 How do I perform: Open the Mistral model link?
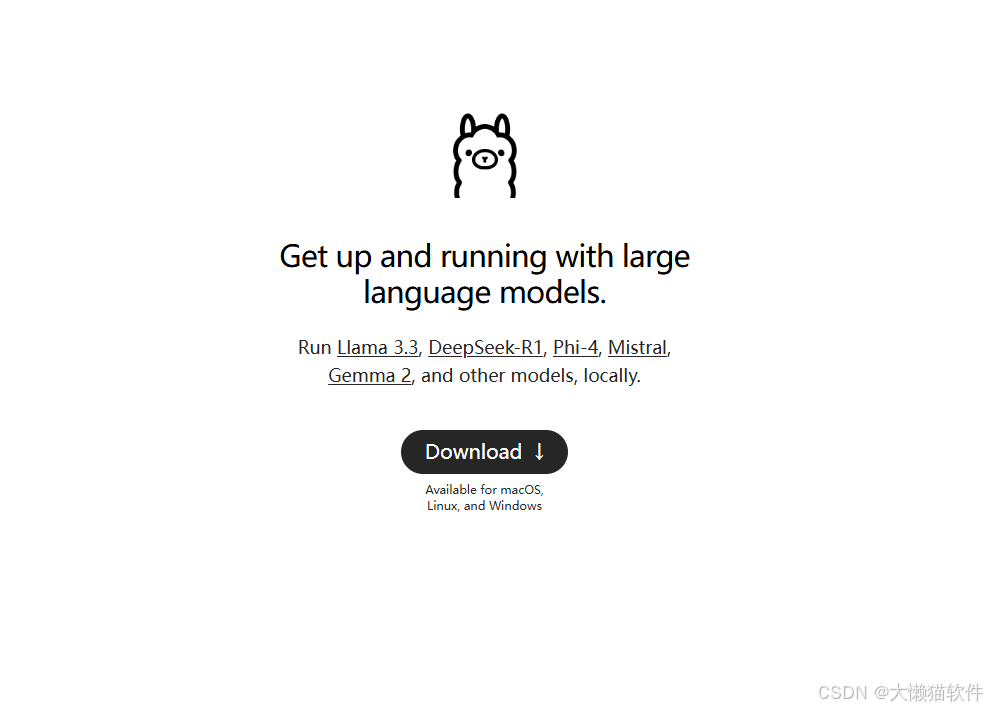[x=637, y=347]
